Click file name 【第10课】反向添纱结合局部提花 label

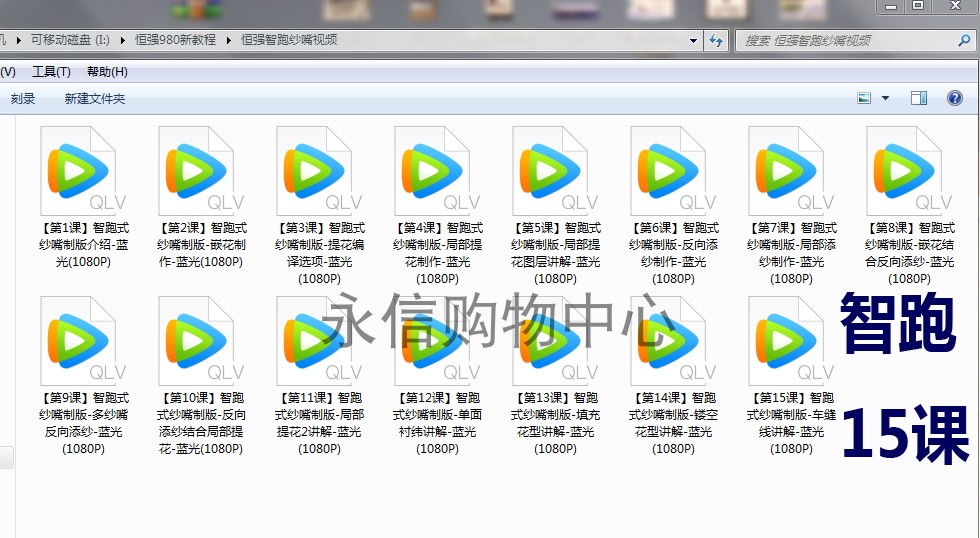point(201,423)
